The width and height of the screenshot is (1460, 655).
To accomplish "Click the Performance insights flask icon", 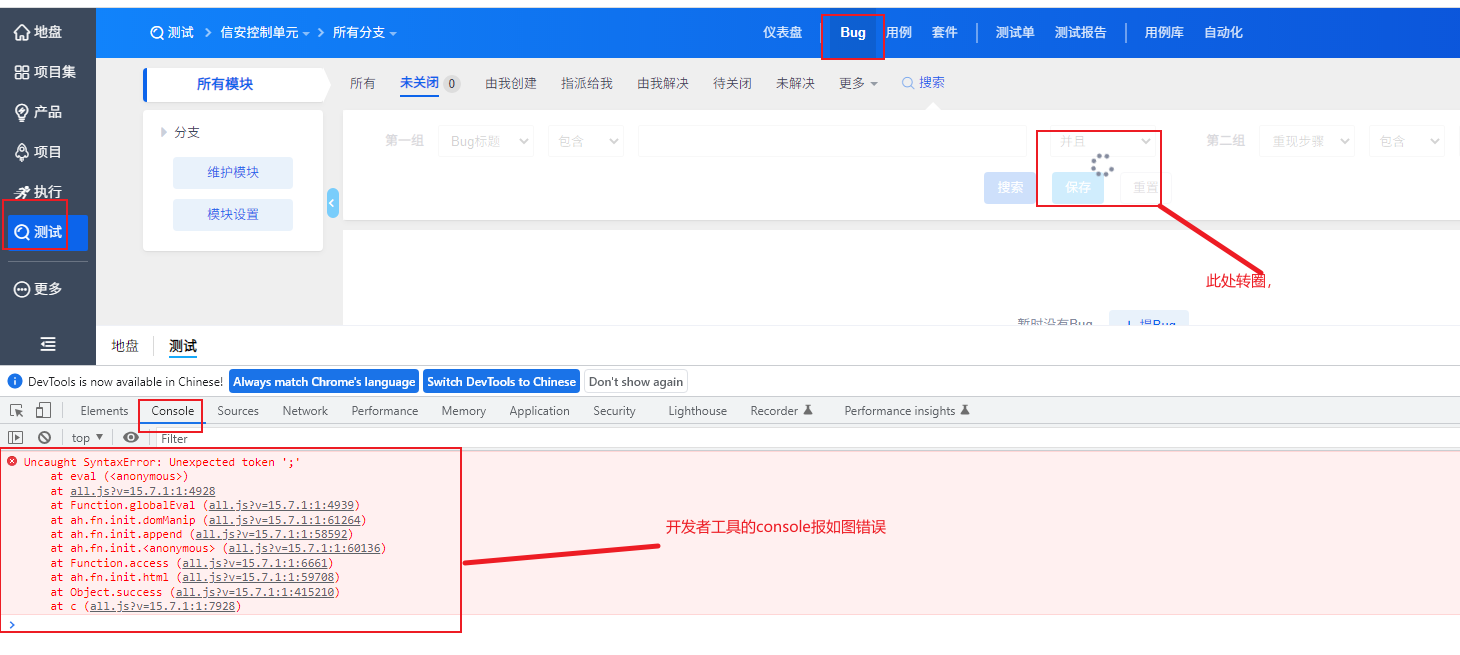I will click(x=965, y=410).
